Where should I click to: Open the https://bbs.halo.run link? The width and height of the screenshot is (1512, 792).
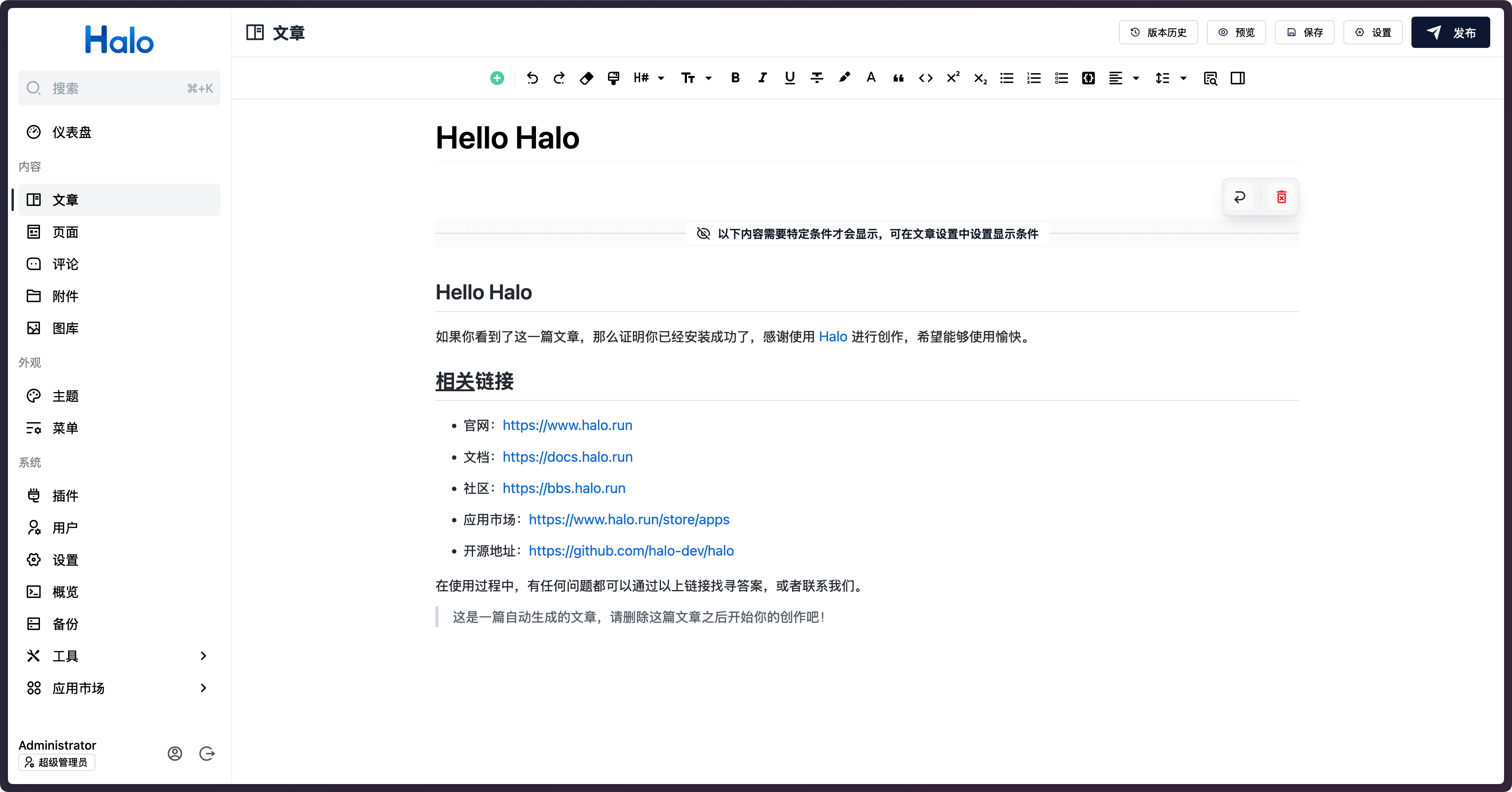click(564, 488)
